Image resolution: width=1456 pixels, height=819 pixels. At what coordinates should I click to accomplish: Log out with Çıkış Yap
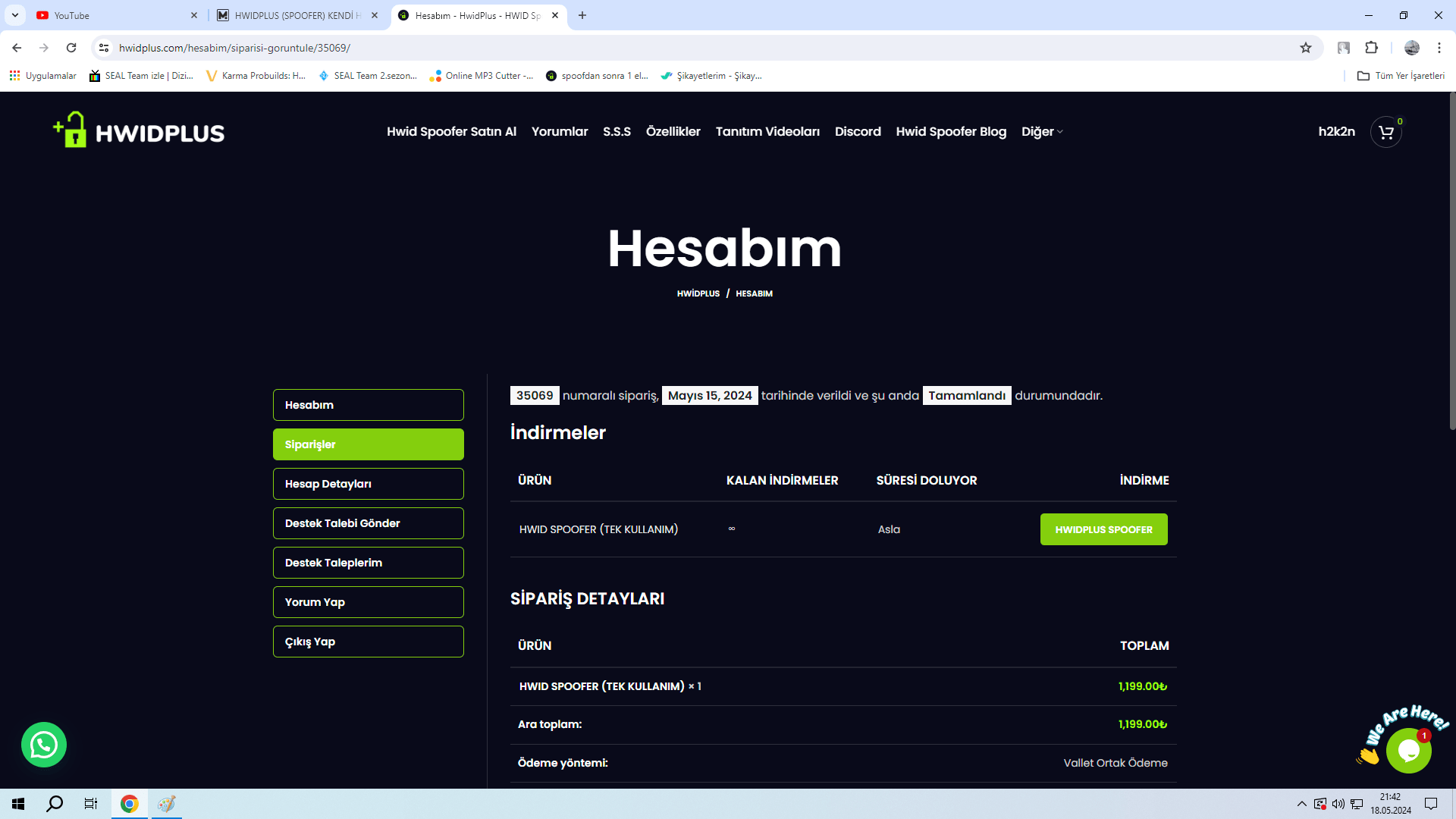click(369, 642)
